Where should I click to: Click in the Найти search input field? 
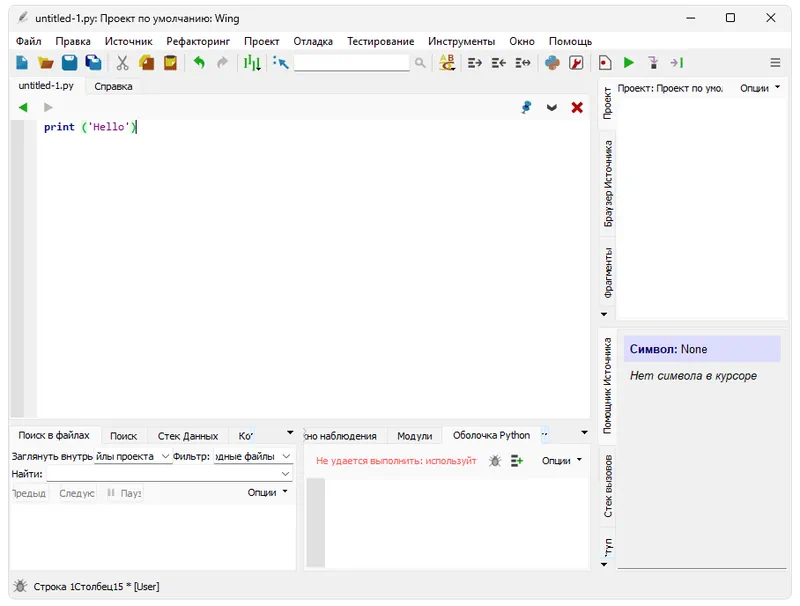click(x=169, y=474)
